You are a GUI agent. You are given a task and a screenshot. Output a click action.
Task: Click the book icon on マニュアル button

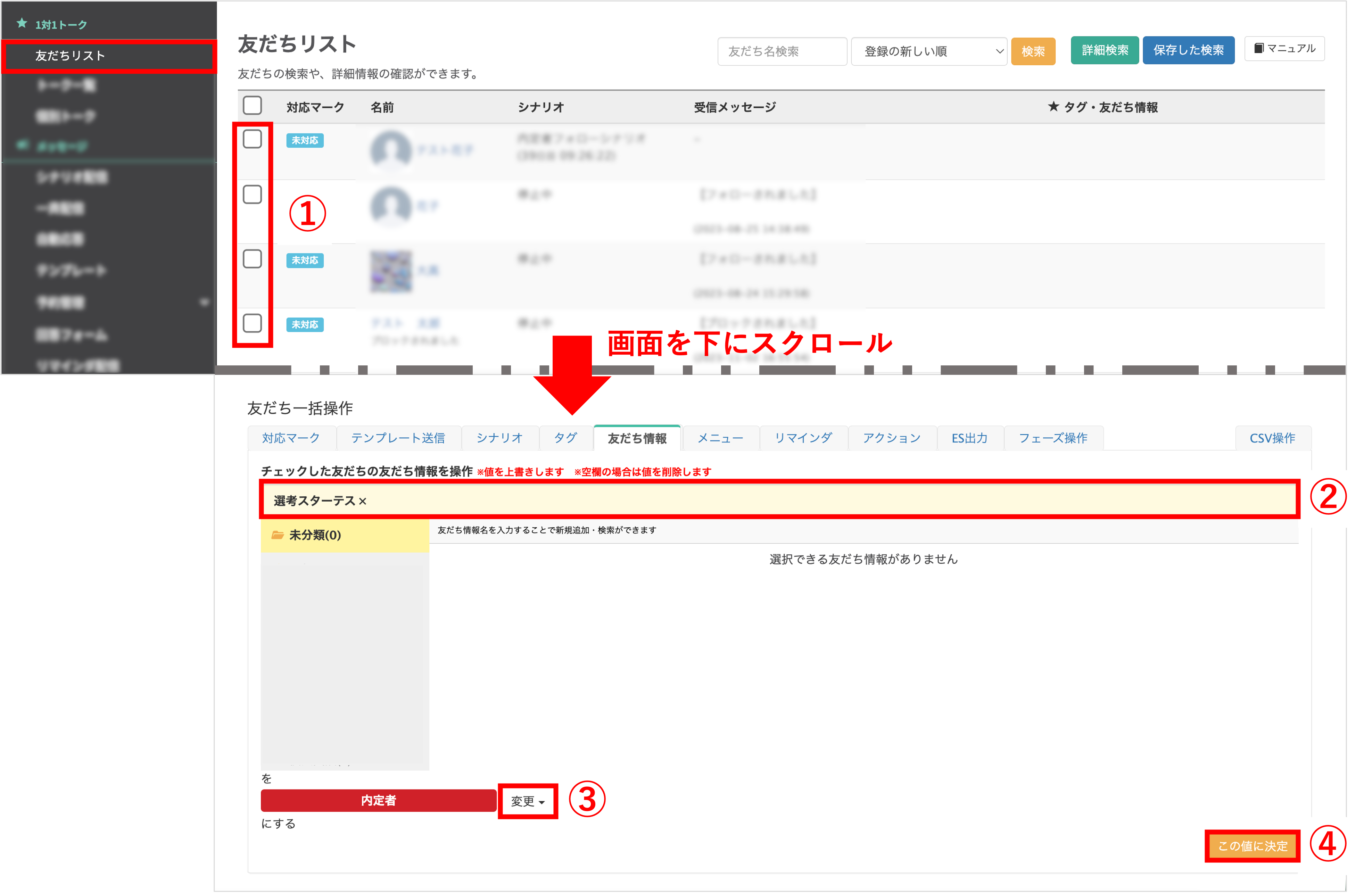point(1258,48)
